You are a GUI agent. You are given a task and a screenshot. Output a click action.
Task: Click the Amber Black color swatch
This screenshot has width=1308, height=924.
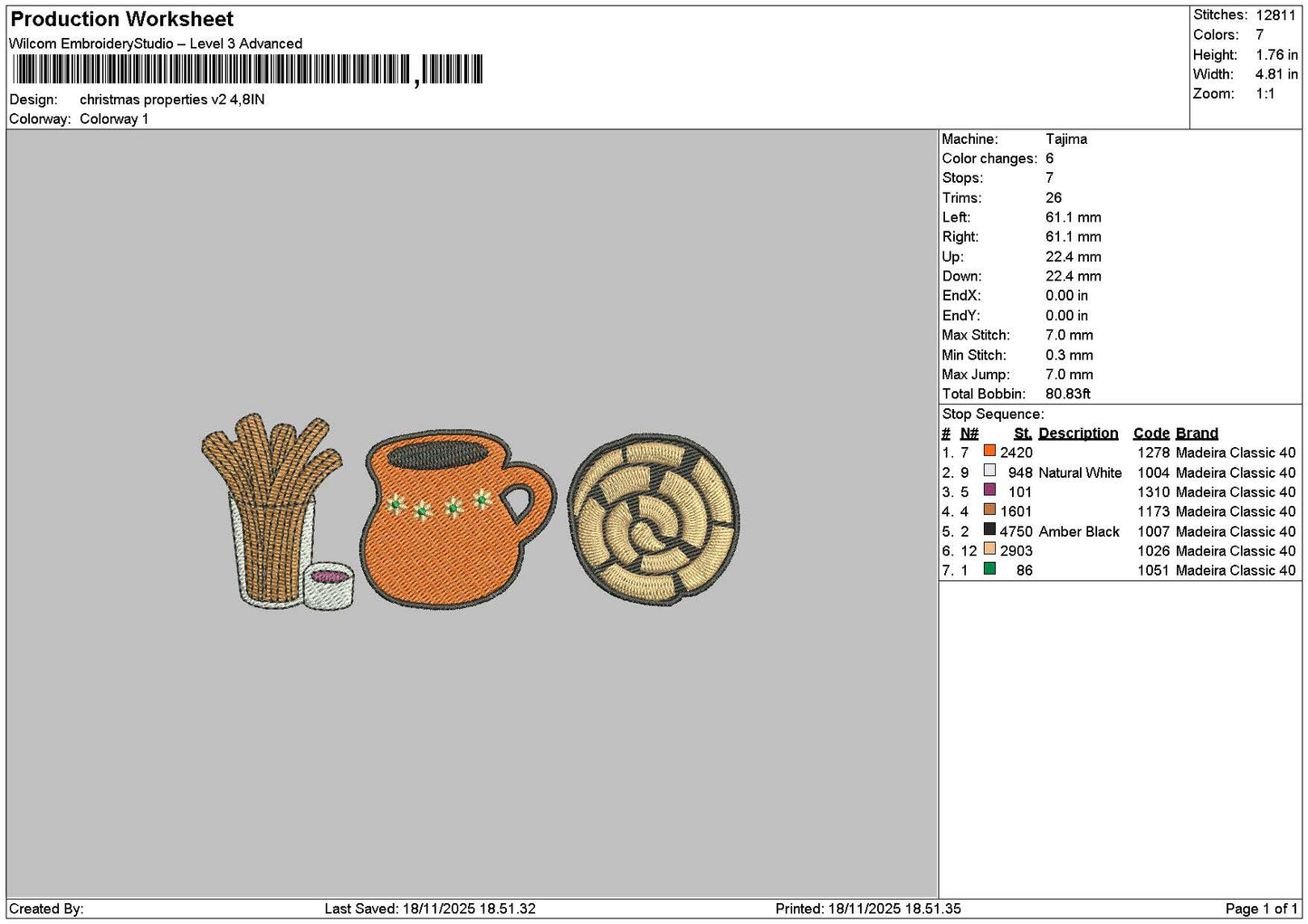point(989,529)
